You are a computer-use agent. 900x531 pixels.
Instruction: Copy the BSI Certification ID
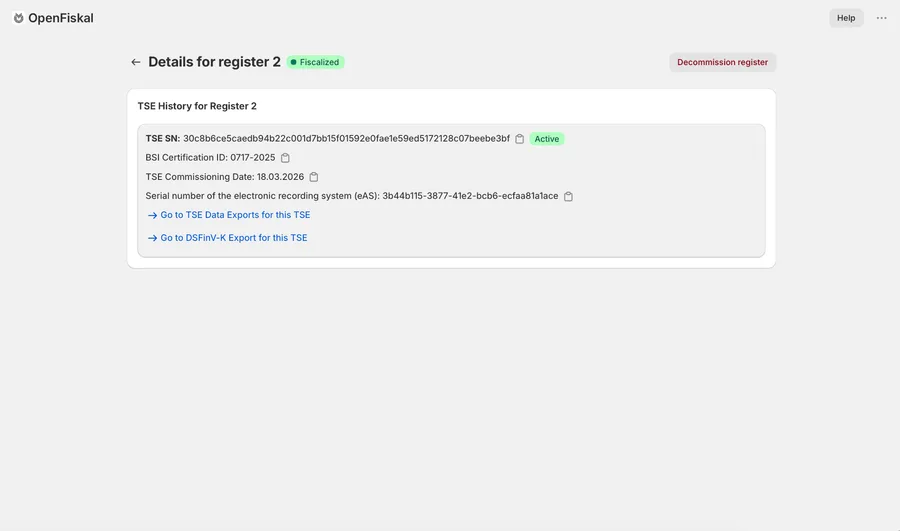pyautogui.click(x=285, y=158)
